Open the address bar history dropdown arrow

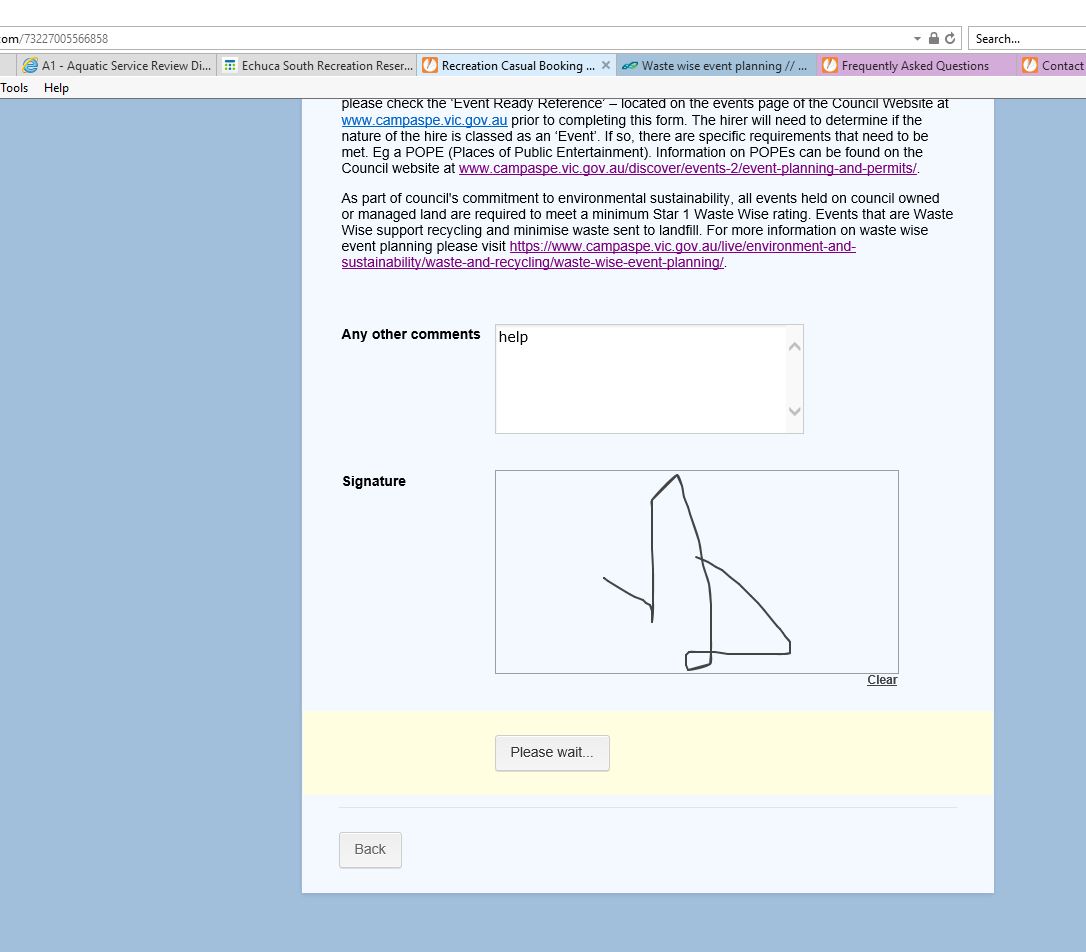pyautogui.click(x=917, y=39)
